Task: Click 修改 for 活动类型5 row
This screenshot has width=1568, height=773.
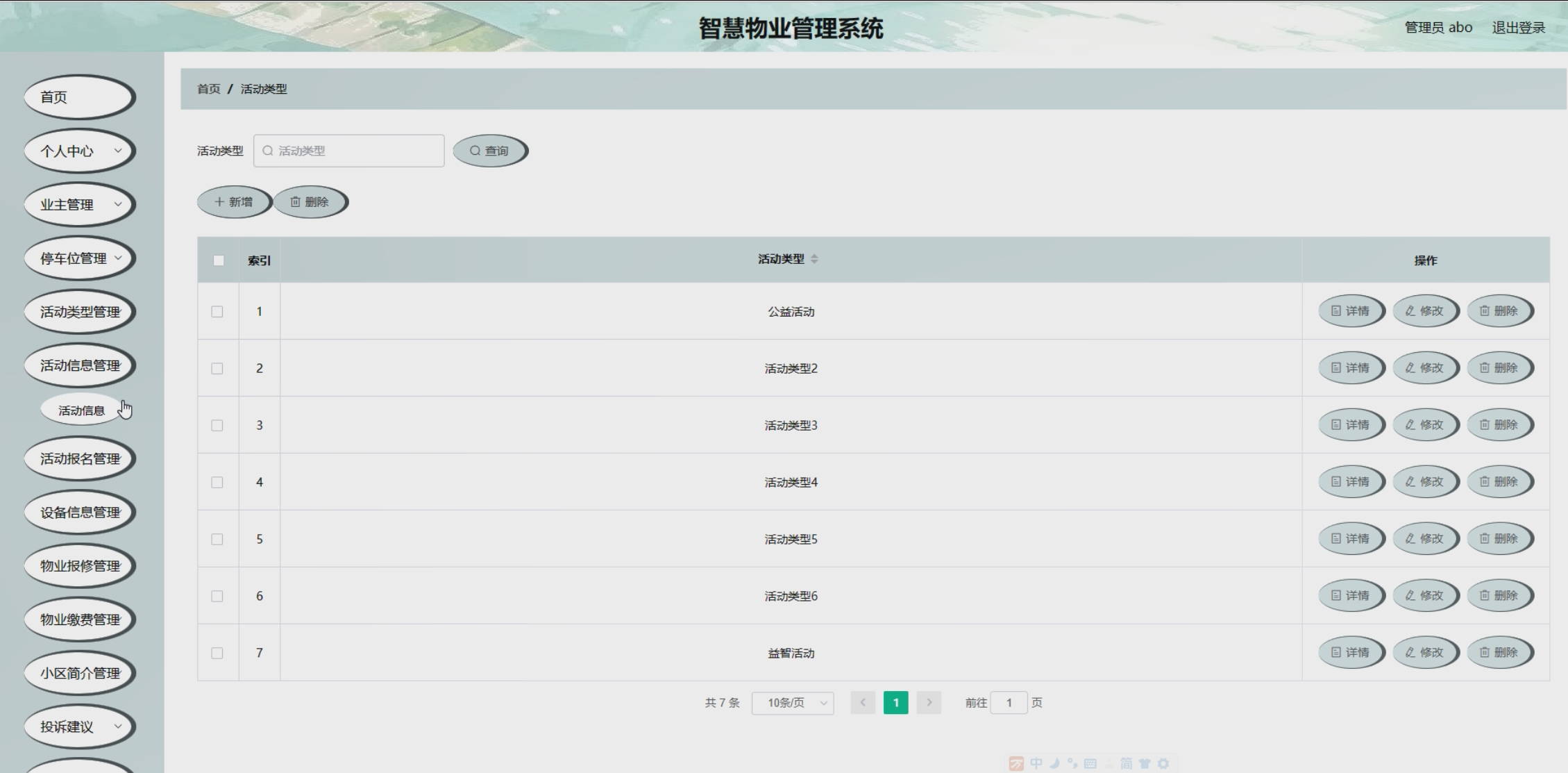Action: pyautogui.click(x=1425, y=539)
